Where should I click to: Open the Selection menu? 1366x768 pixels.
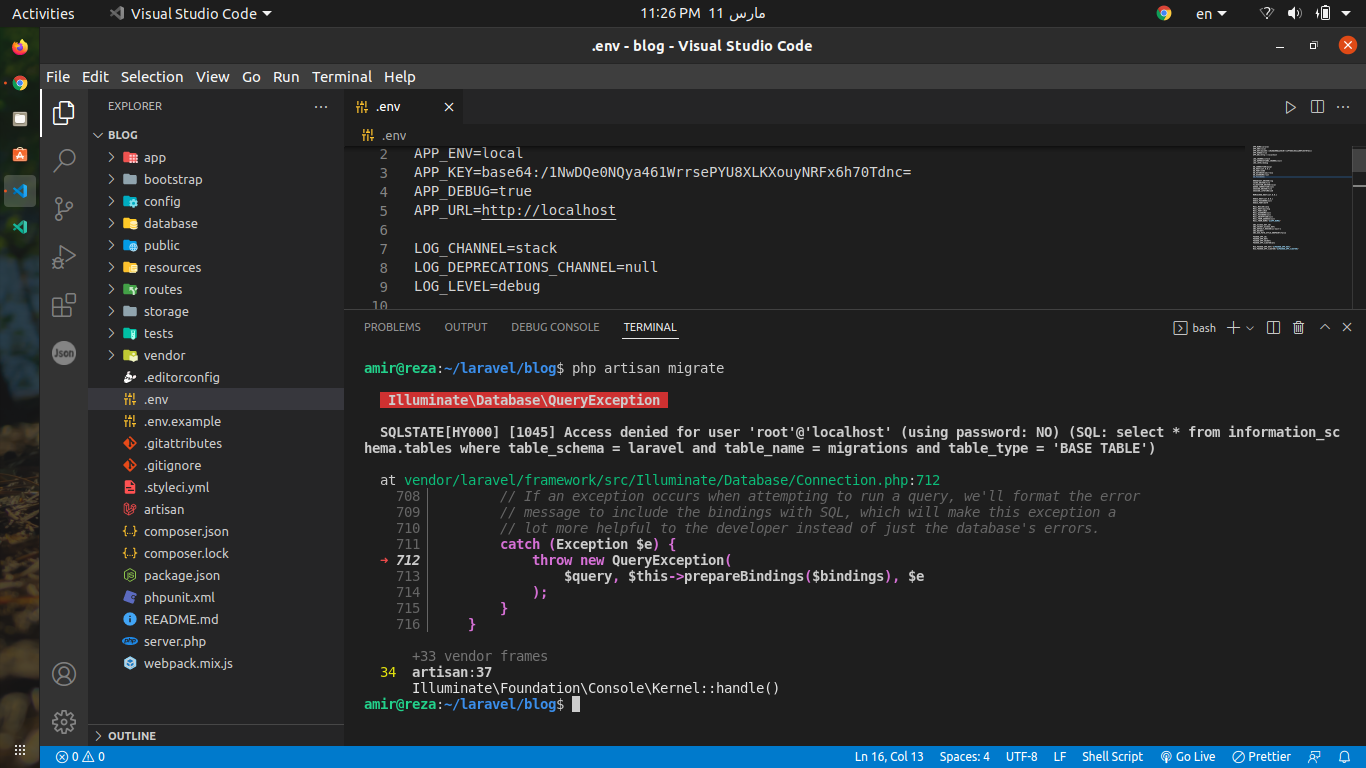pyautogui.click(x=152, y=77)
